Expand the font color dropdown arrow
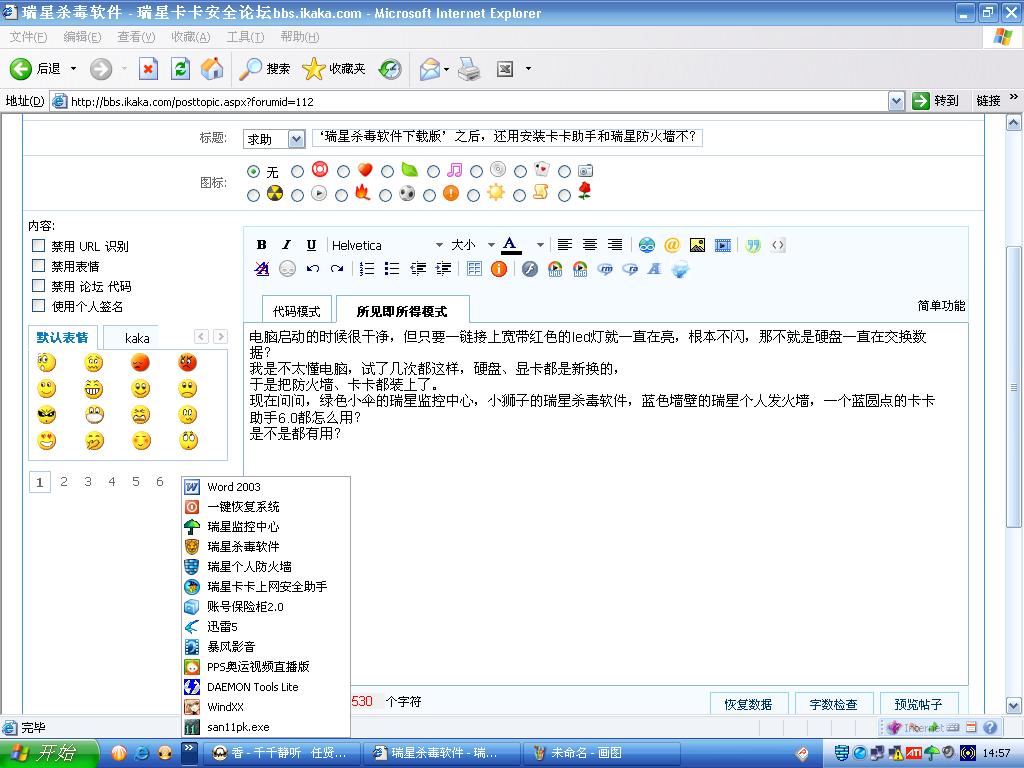Viewport: 1024px width, 768px height. click(x=540, y=245)
